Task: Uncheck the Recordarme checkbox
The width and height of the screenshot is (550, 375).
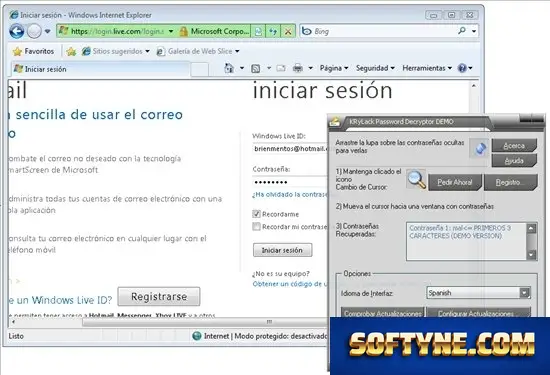Action: [256, 214]
